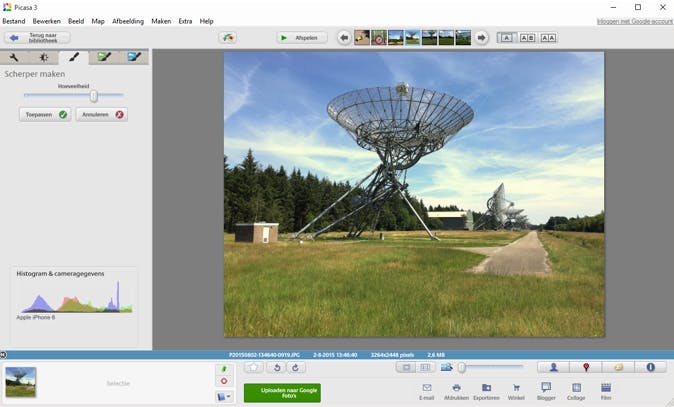Toggle the side-by-side A|B view mode
The height and width of the screenshot is (407, 674).
tap(527, 38)
